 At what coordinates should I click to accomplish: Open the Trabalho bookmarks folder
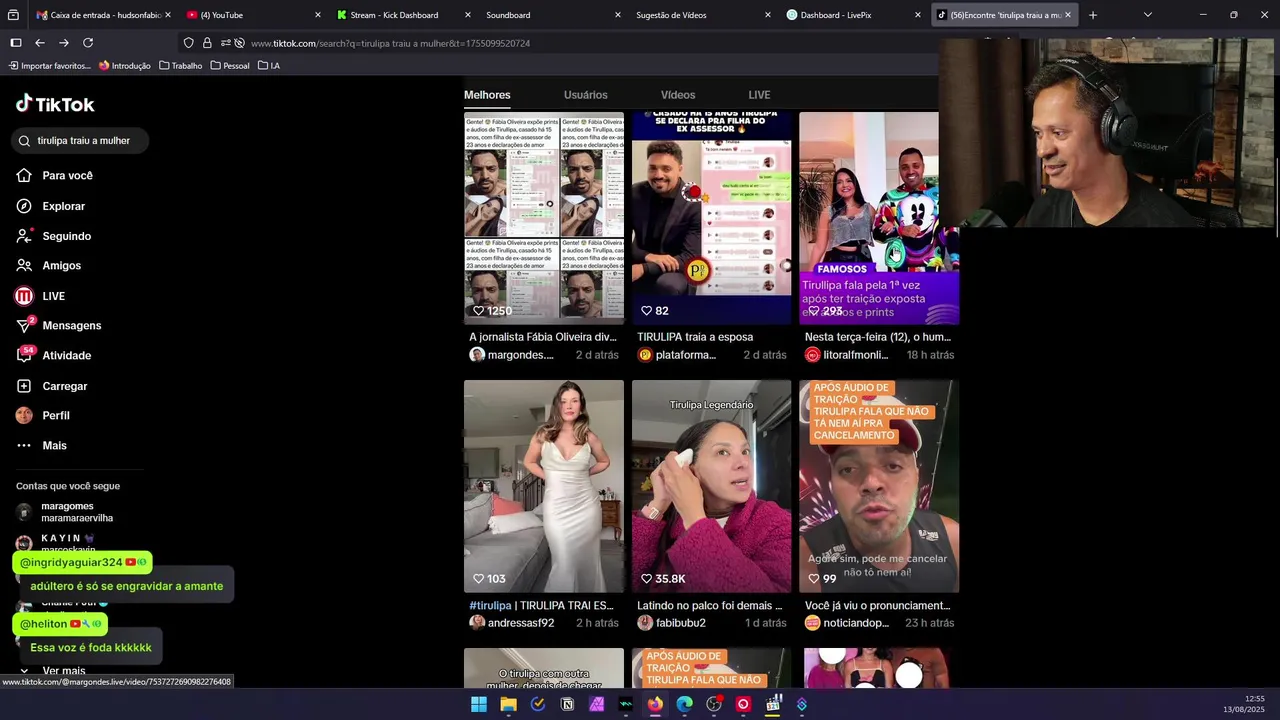coord(181,66)
